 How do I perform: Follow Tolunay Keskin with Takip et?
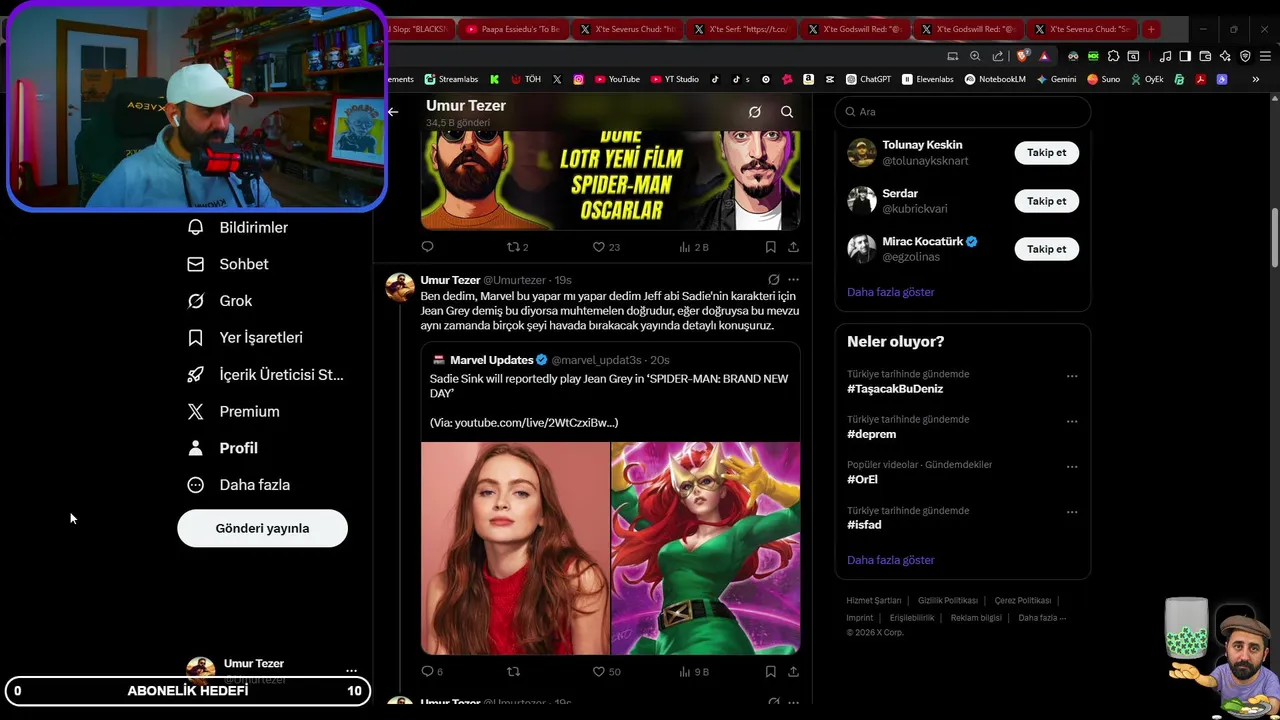click(x=1046, y=153)
